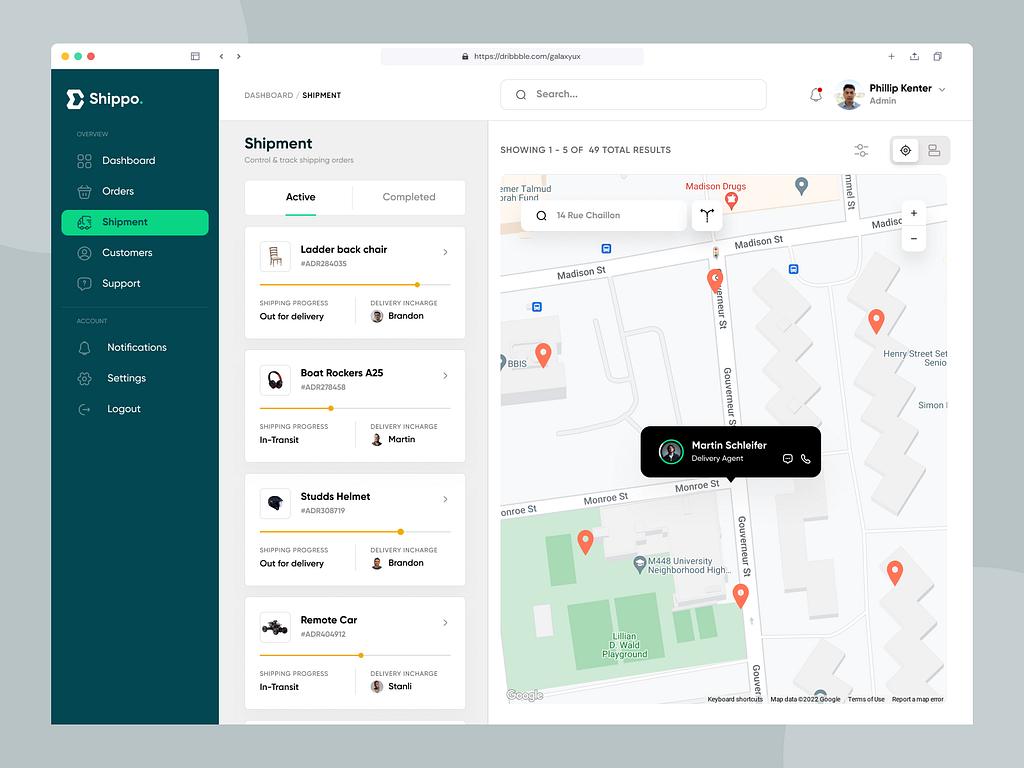1024x768 pixels.
Task: Expand Ladder back chair details chevron
Action: [x=445, y=252]
